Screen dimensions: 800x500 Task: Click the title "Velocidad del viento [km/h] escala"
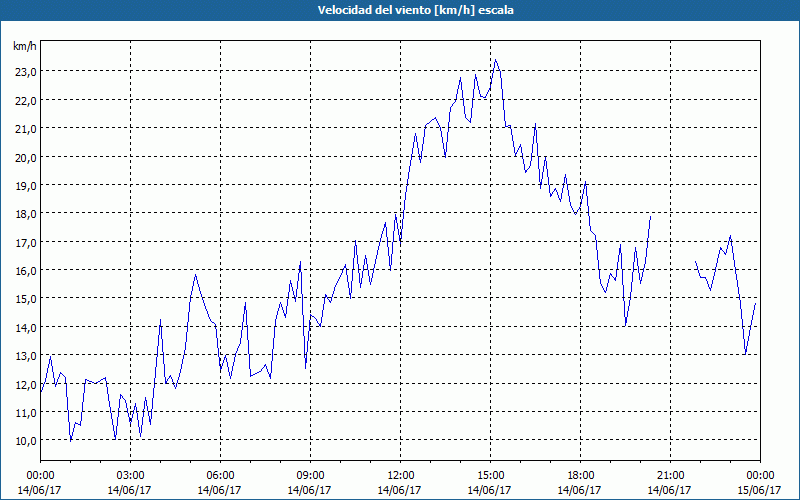(415, 10)
